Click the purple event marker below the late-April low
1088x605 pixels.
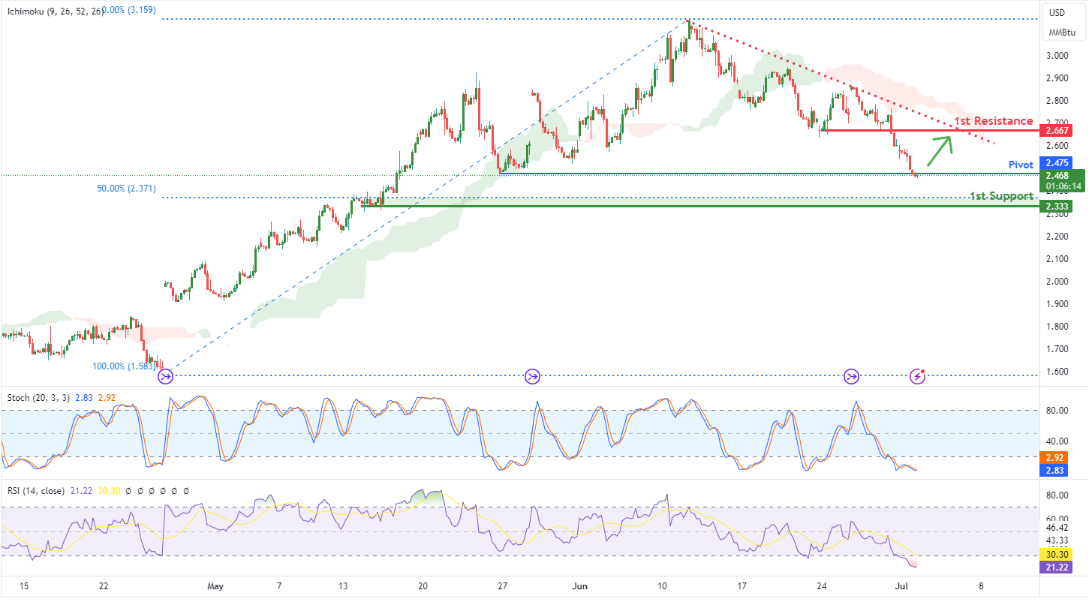click(165, 377)
